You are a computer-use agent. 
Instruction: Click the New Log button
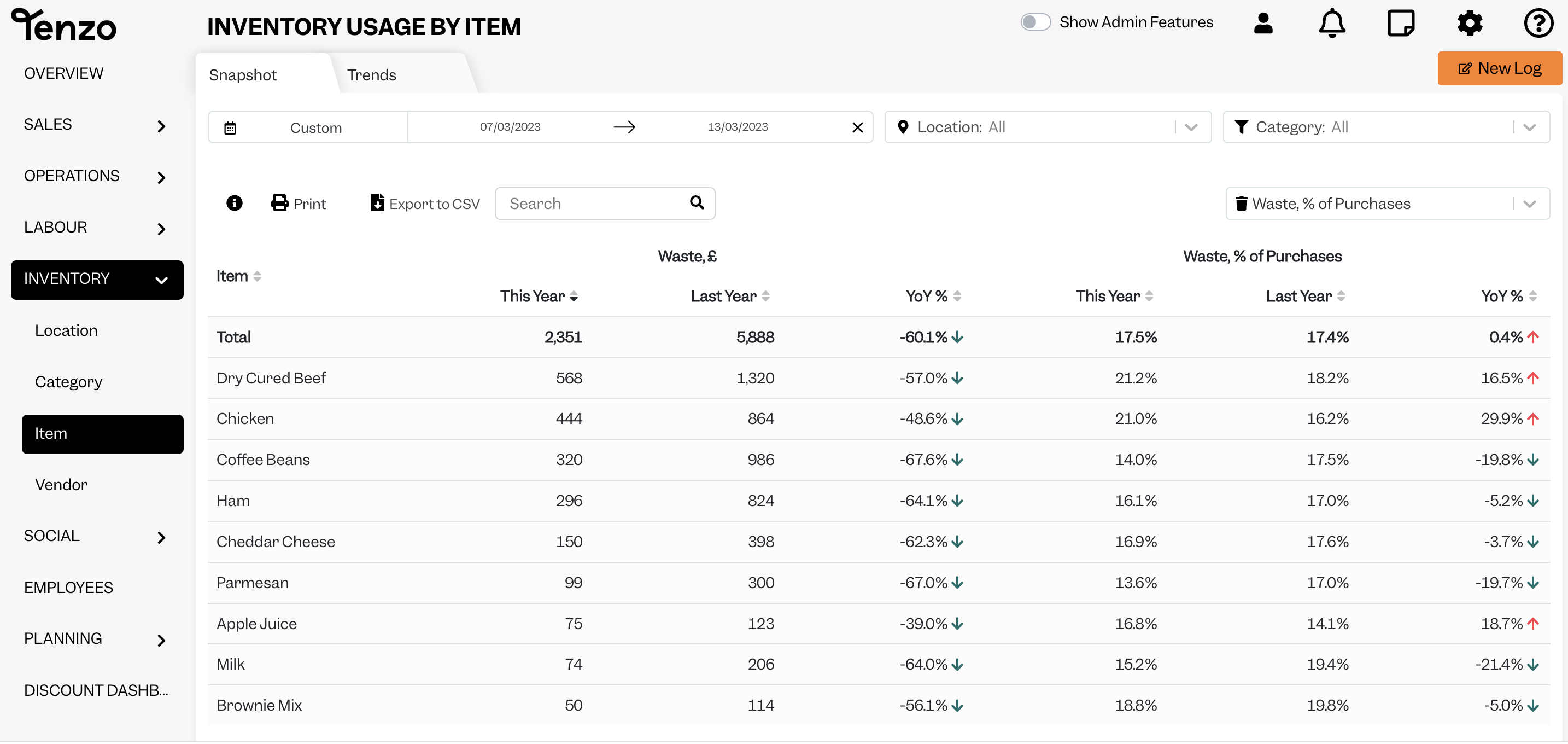click(1499, 68)
